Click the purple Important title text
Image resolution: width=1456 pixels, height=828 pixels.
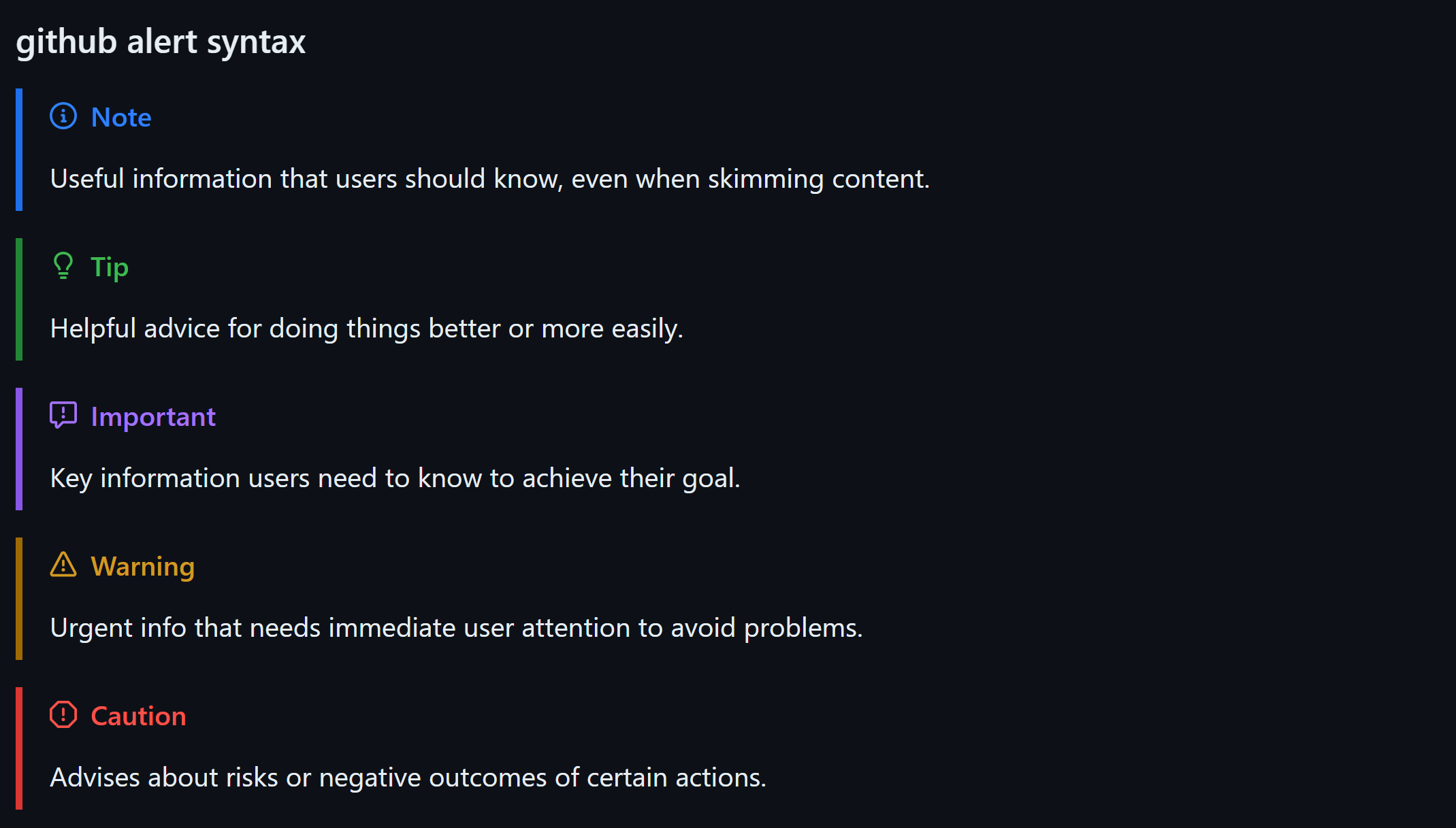coord(153,416)
